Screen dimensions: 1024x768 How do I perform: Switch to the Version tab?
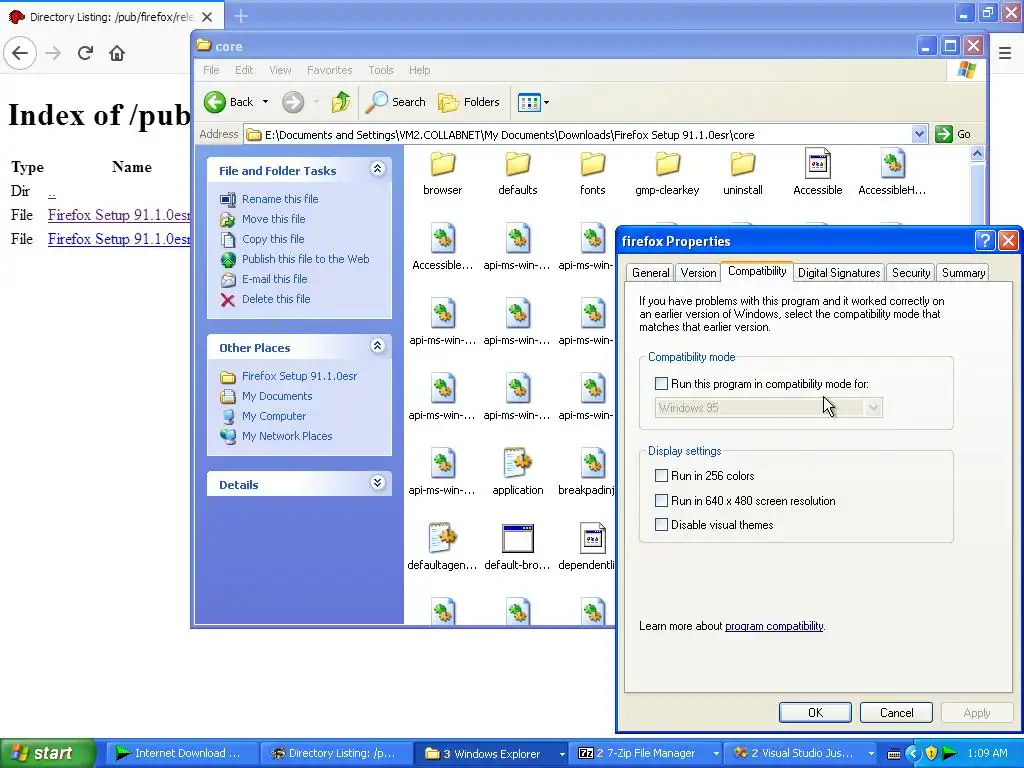(x=698, y=273)
